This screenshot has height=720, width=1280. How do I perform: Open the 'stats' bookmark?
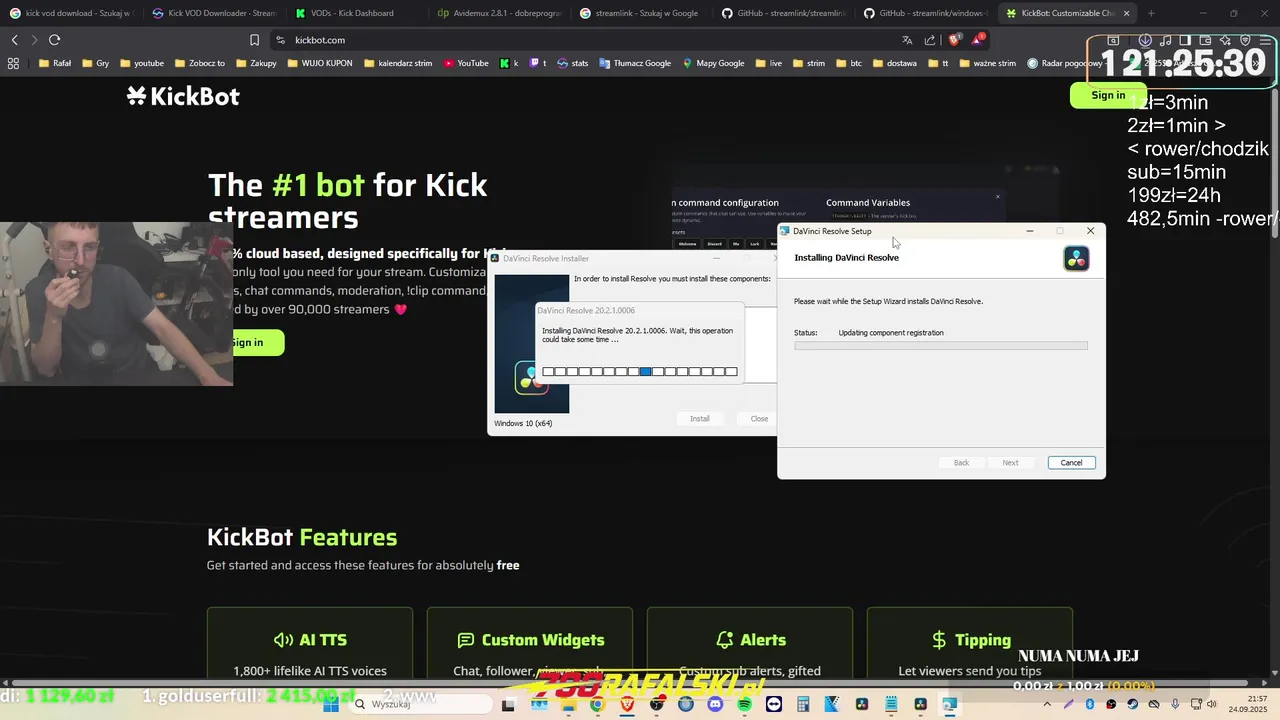pyautogui.click(x=573, y=63)
